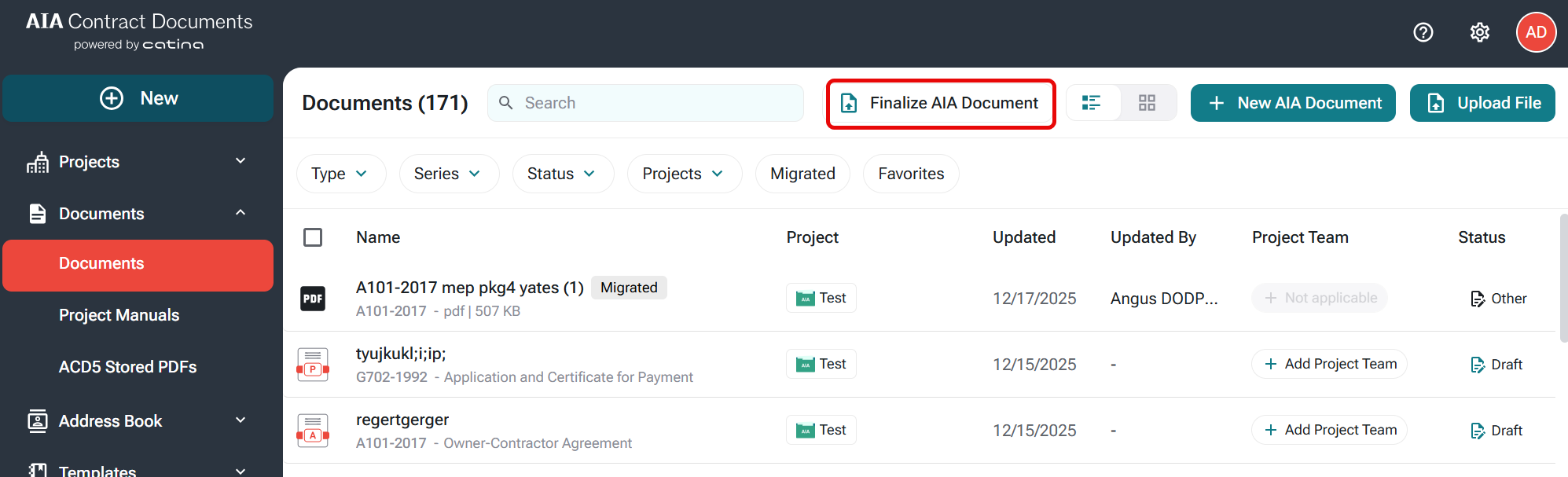The image size is (1568, 477).
Task: Toggle the Migrated filter chip
Action: (802, 174)
